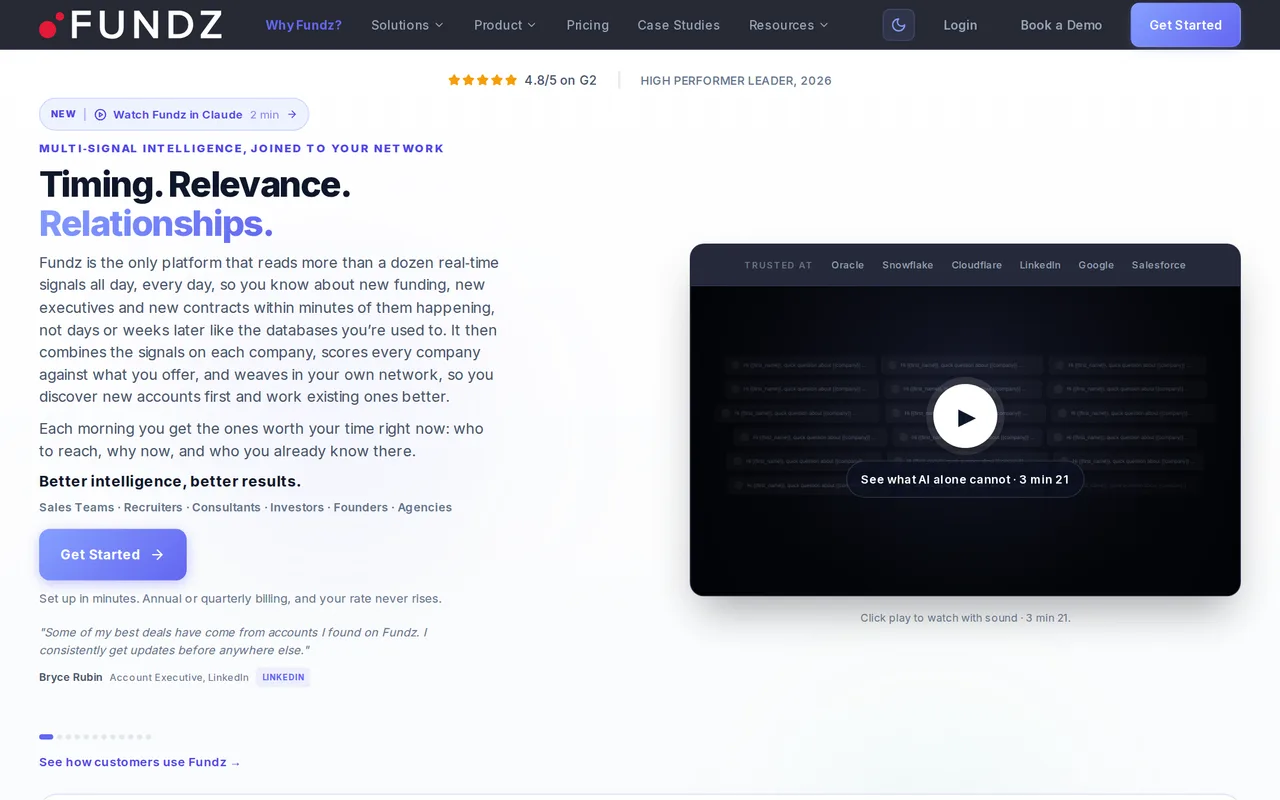Image resolution: width=1280 pixels, height=800 pixels.
Task: Click the Fundz logo in the header
Action: tap(131, 25)
